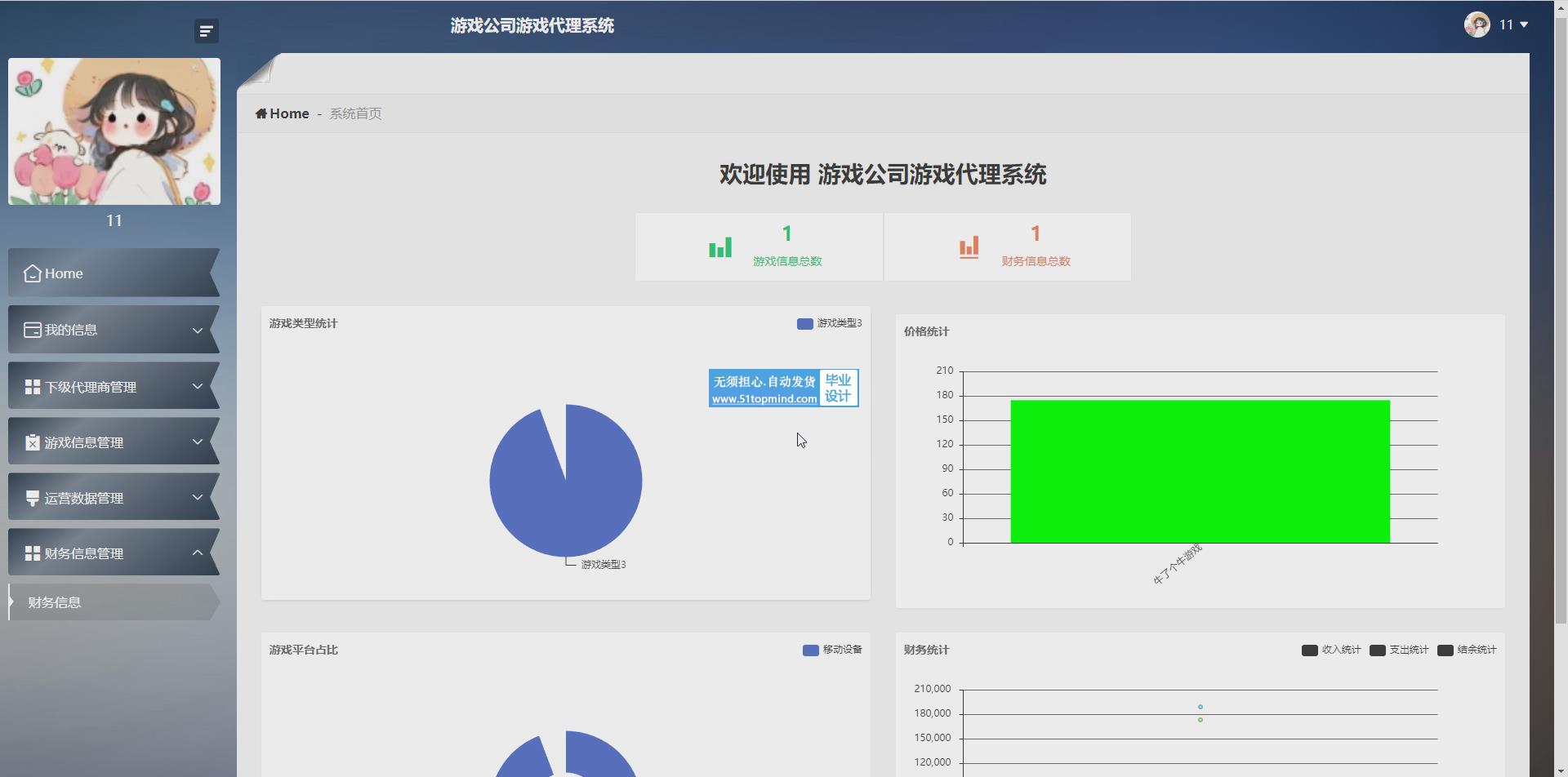This screenshot has height=777, width=1568.
Task: Expand the 我的信息 menu chevron
Action: [x=198, y=331]
